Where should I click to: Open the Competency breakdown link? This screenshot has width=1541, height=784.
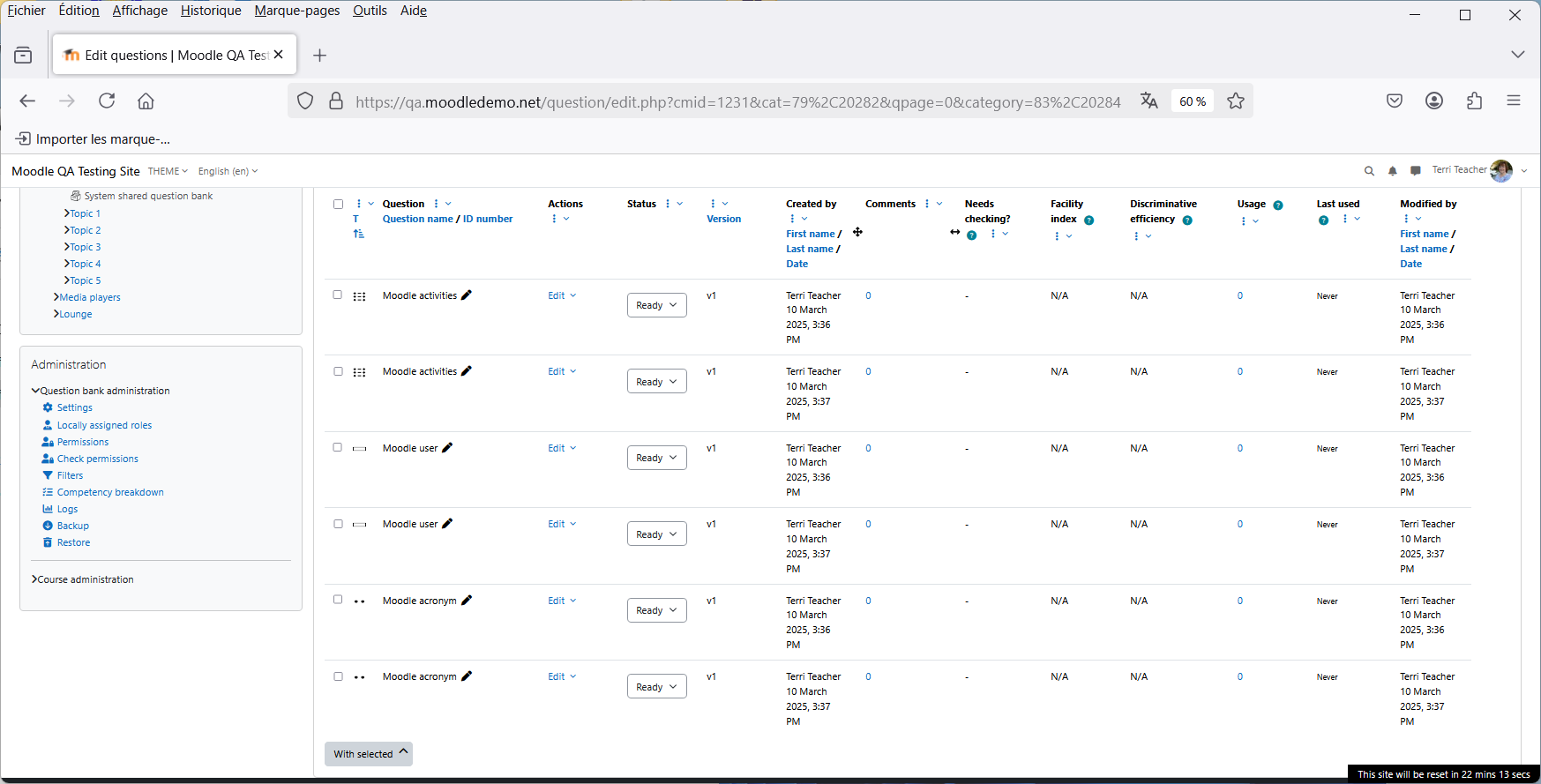(x=110, y=492)
